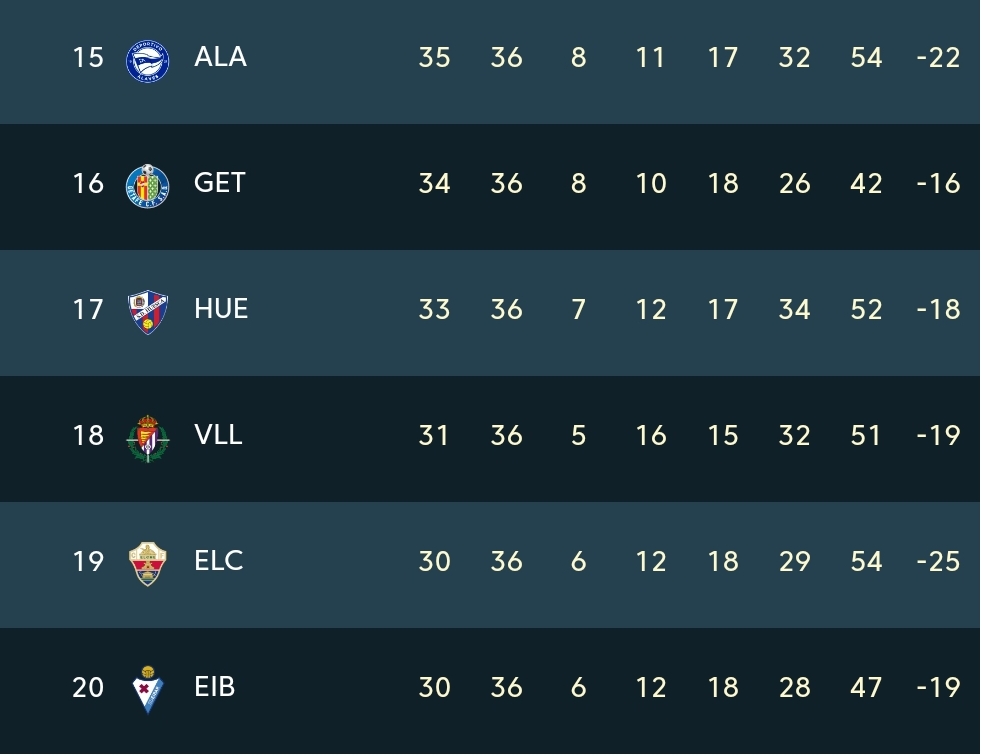Open the GET team link
Viewport: 982px width, 756px height.
219,183
